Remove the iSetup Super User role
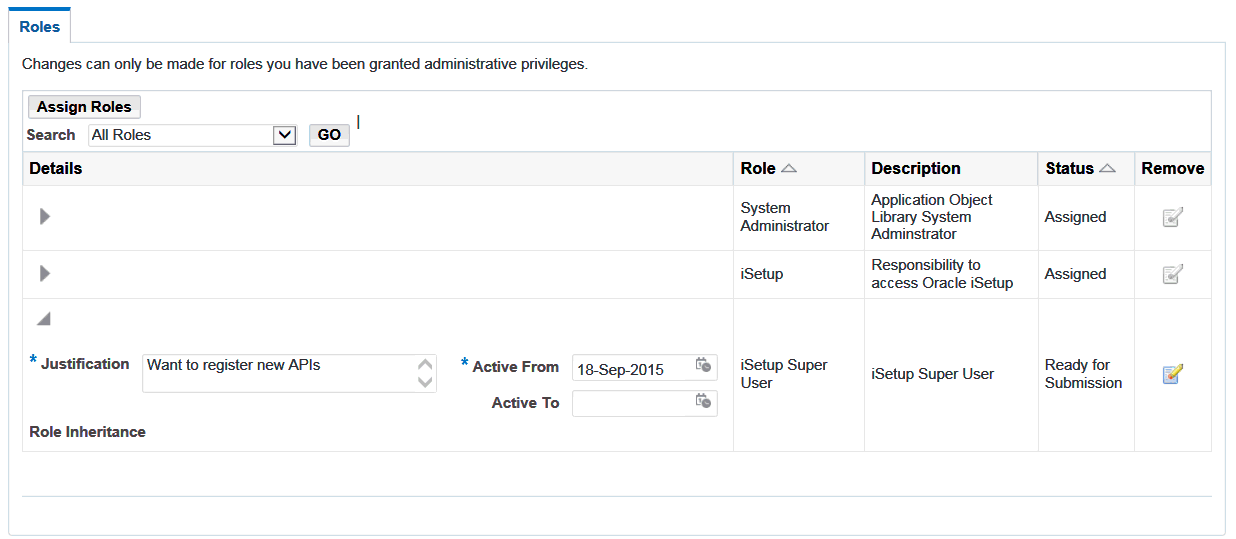The height and width of the screenshot is (539, 1236). pos(1173,374)
